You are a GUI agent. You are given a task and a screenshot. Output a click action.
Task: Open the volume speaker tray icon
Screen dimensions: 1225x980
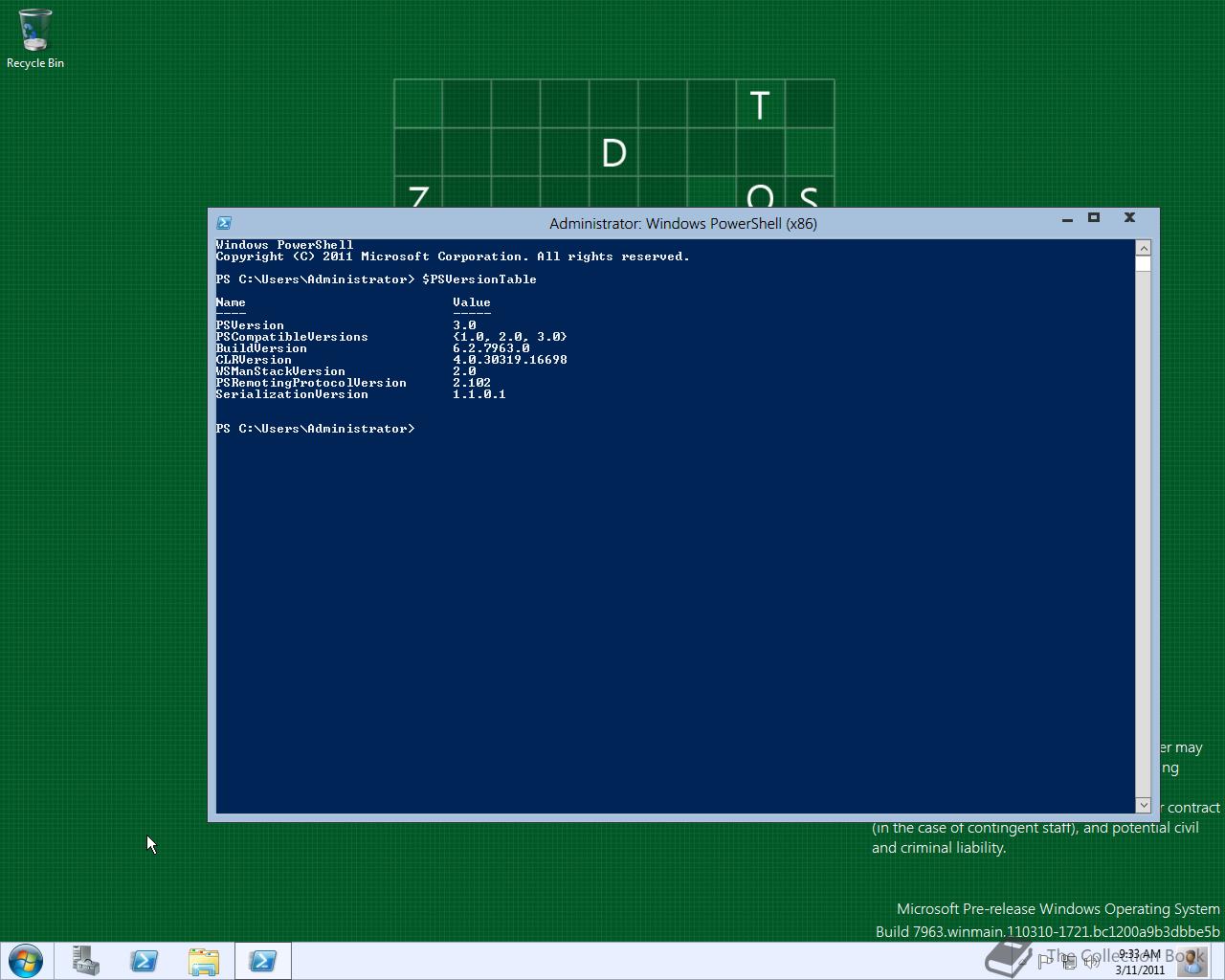point(1091,961)
